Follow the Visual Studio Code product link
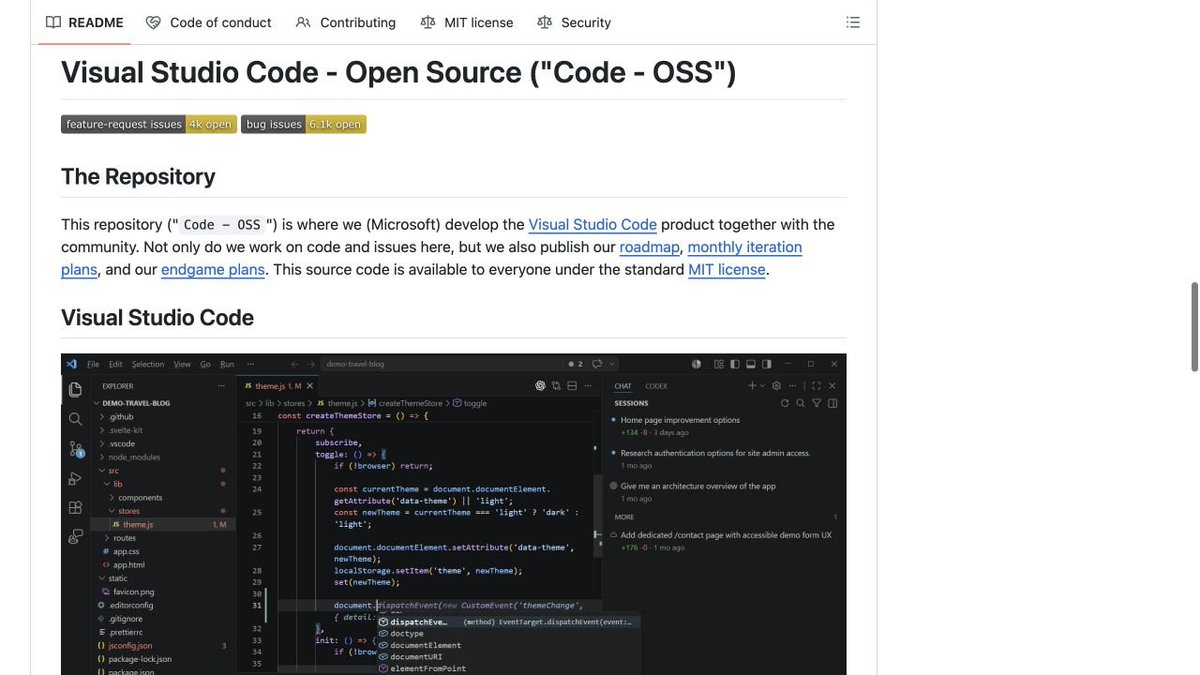 click(x=593, y=224)
